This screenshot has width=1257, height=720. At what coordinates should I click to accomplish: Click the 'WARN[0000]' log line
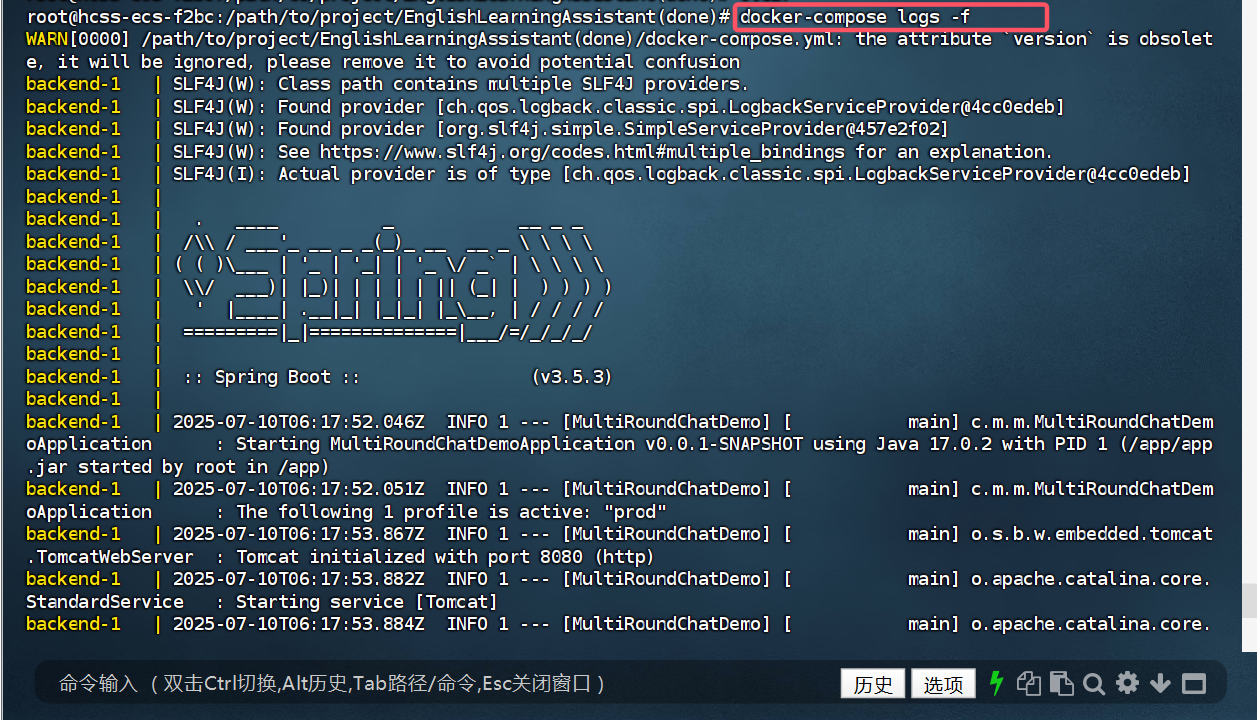tap(619, 50)
